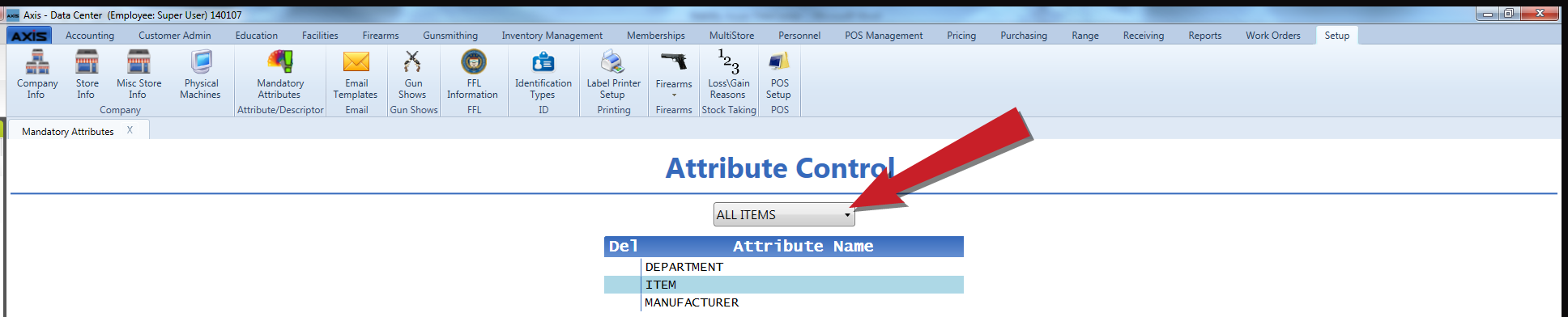Minimize the Axis Data Center window
Screen dimensions: 1568x317
(1488, 14)
